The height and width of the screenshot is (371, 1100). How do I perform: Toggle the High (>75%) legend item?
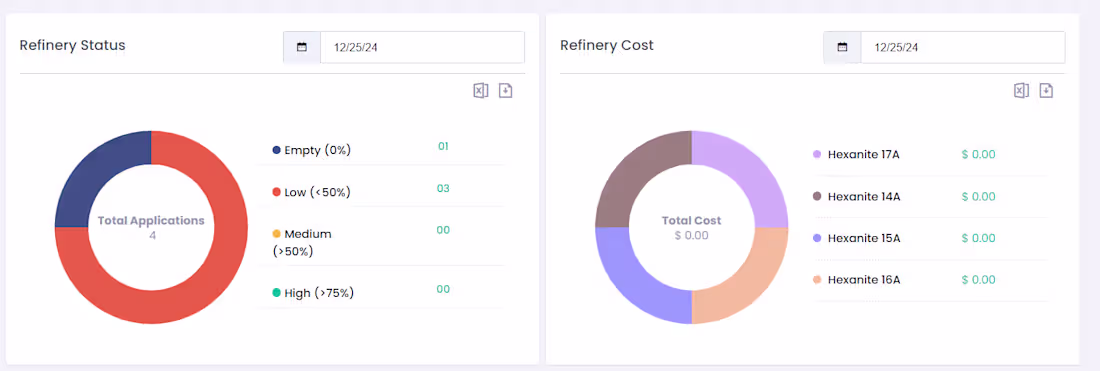click(x=313, y=293)
